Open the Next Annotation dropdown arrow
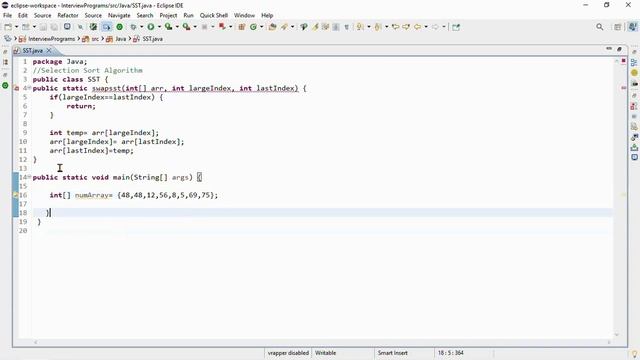This screenshot has height=360, width=640. pos(369,27)
